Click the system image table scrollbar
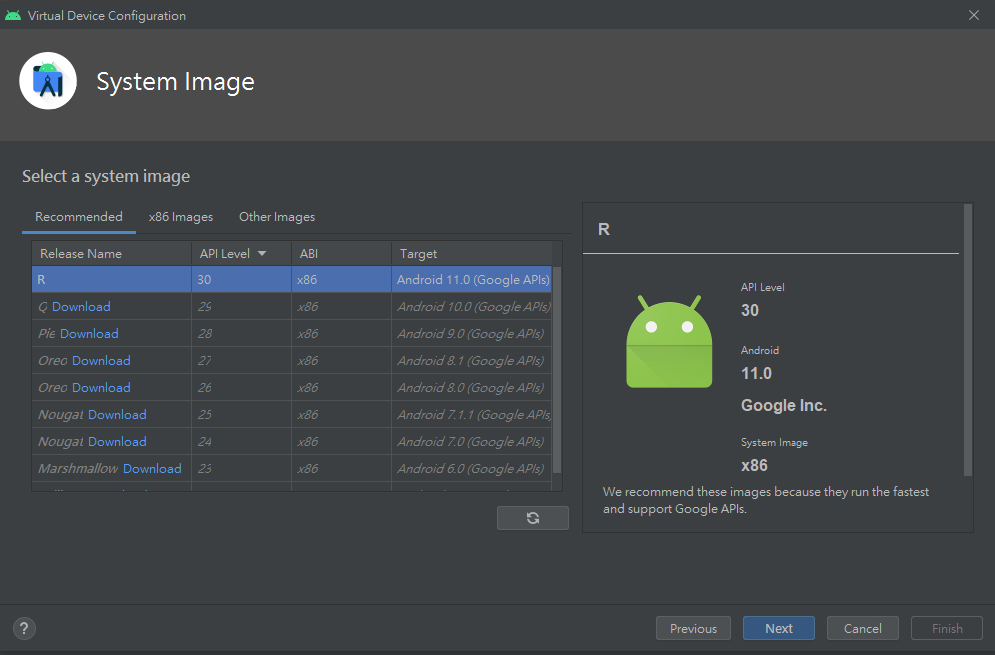Image resolution: width=995 pixels, height=655 pixels. [557, 369]
